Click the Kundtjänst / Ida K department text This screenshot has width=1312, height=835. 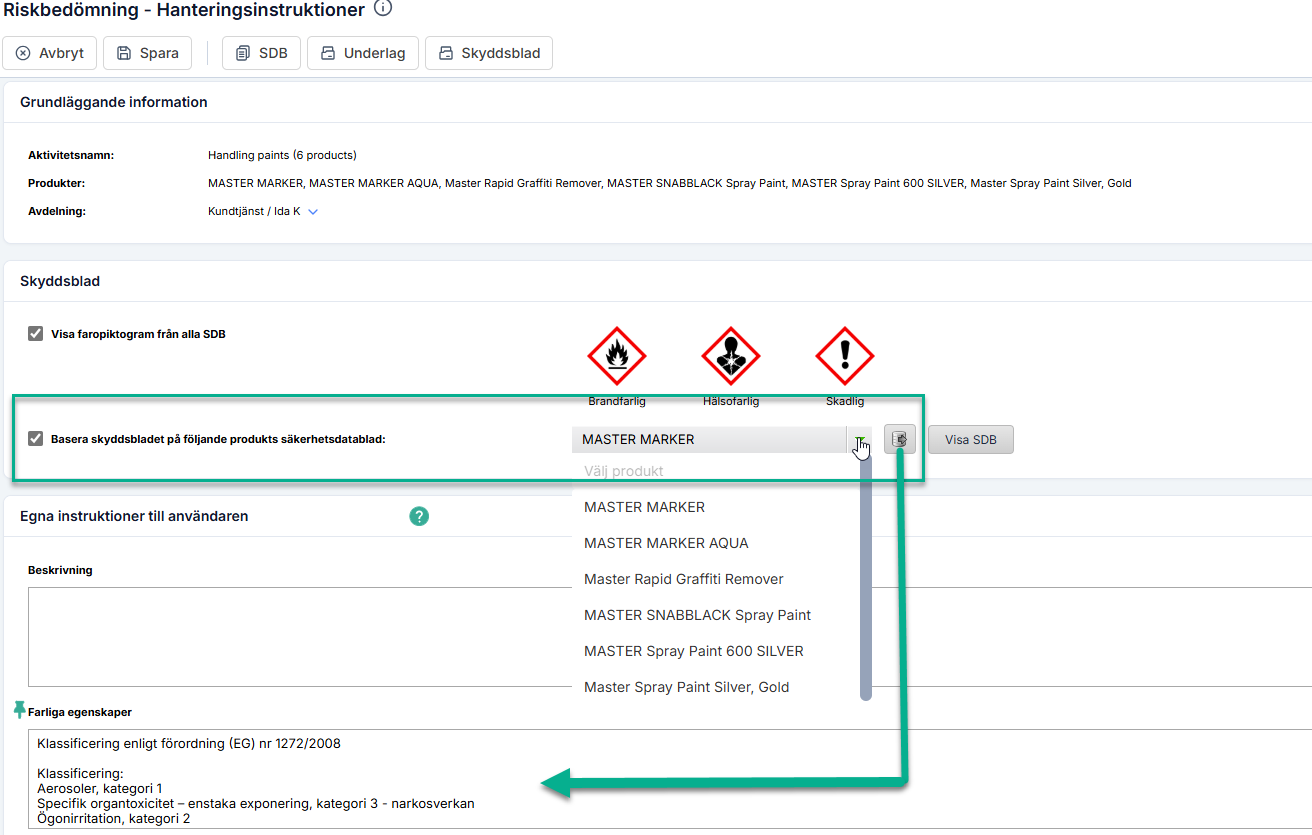(254, 212)
